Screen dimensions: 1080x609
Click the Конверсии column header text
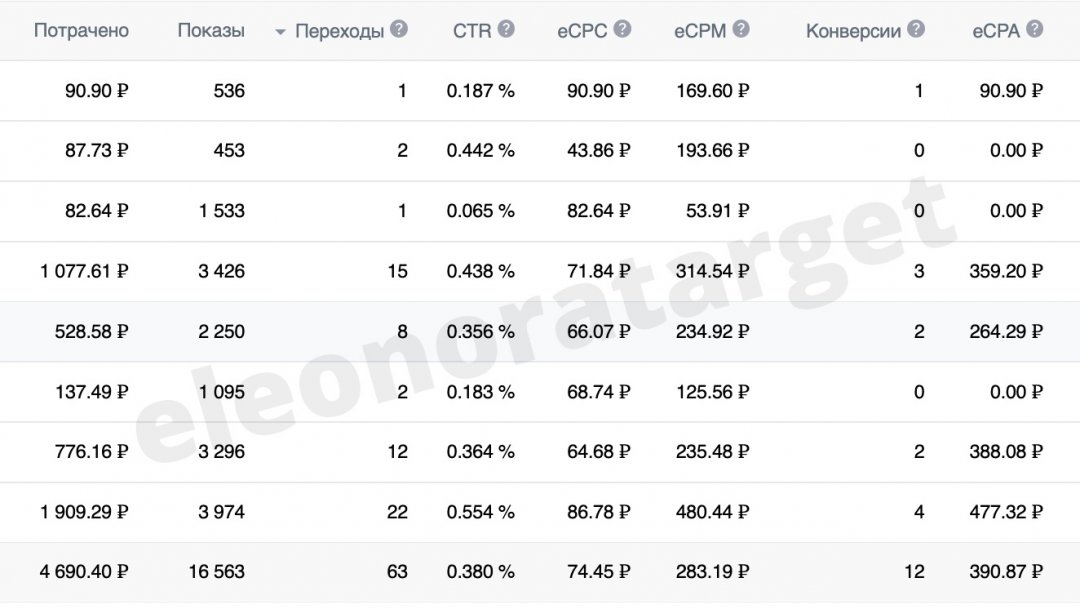pyautogui.click(x=853, y=32)
